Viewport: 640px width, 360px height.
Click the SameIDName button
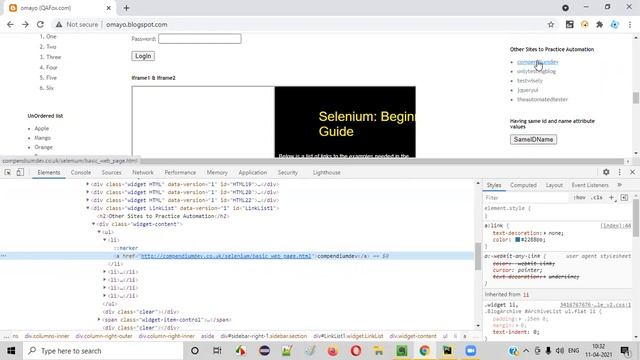tap(533, 140)
